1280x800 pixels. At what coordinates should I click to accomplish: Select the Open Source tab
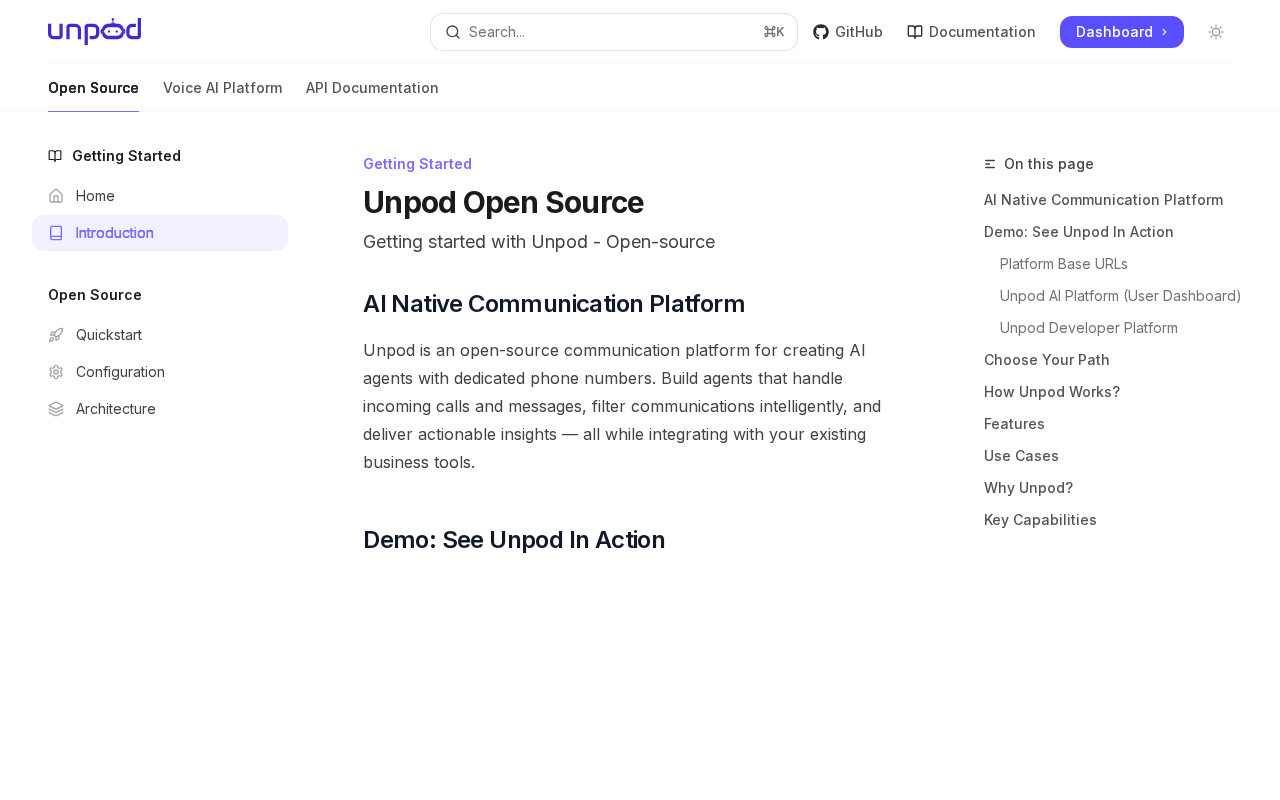click(93, 88)
